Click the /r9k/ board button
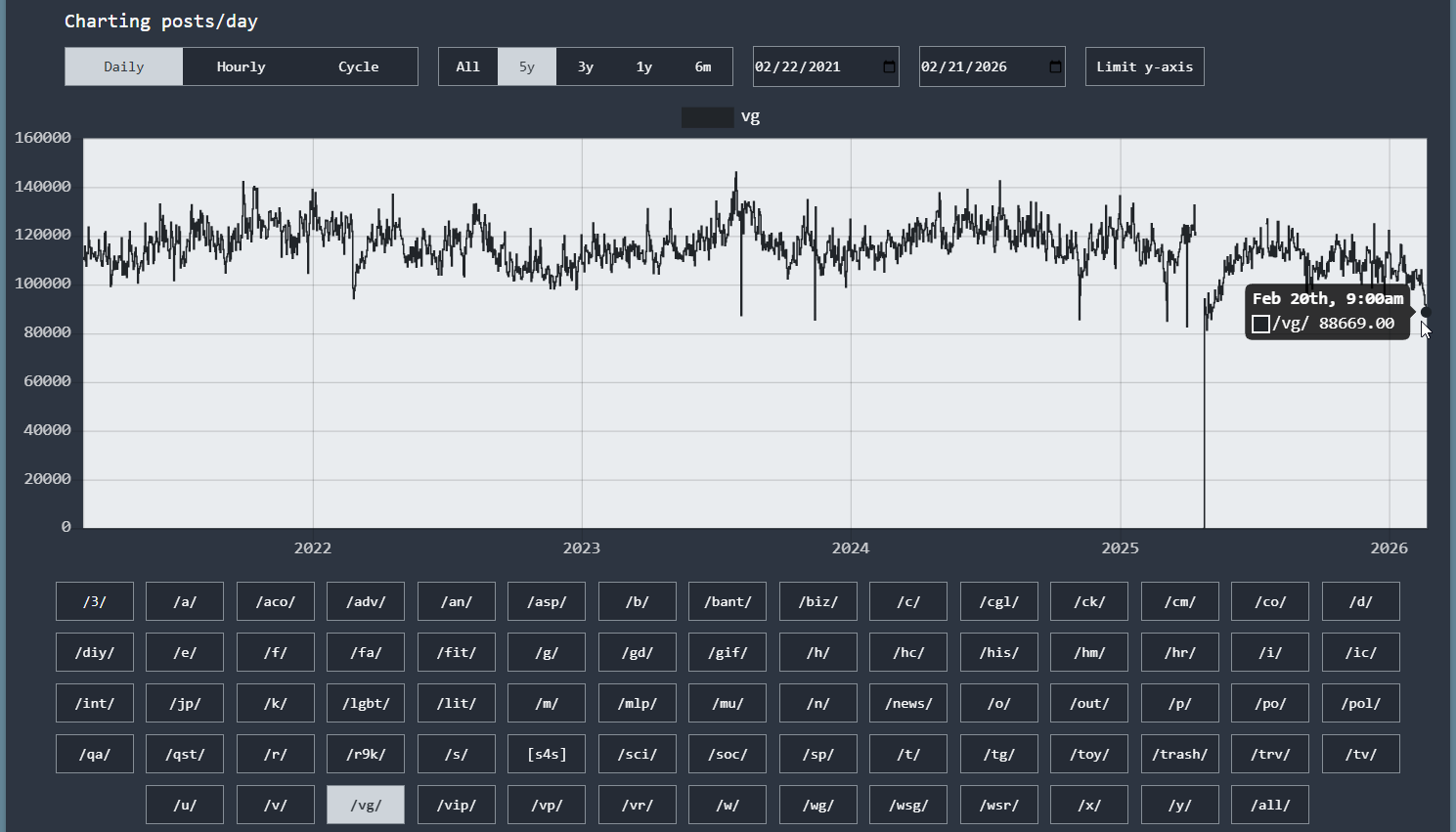This screenshot has width=1456, height=832. [366, 754]
